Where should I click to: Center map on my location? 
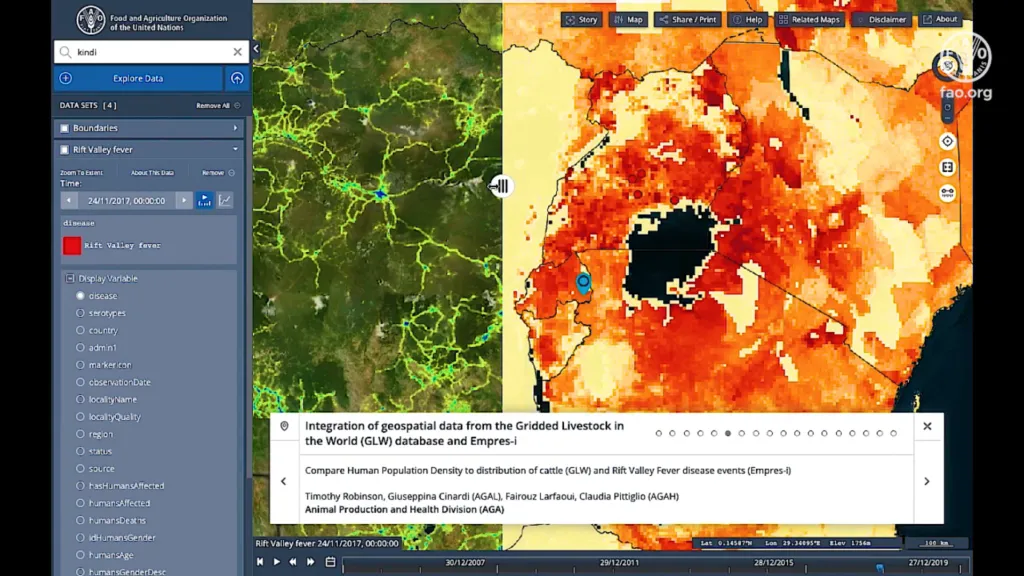pyautogui.click(x=948, y=141)
